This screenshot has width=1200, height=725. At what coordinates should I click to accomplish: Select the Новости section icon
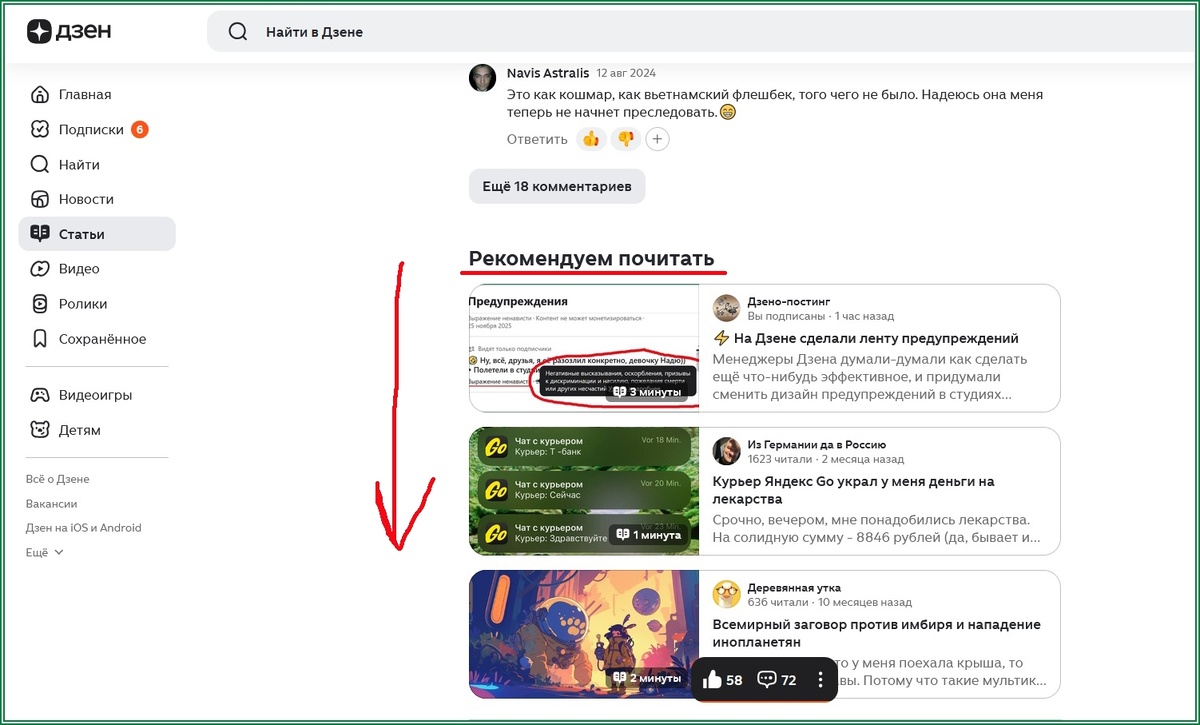coord(41,199)
